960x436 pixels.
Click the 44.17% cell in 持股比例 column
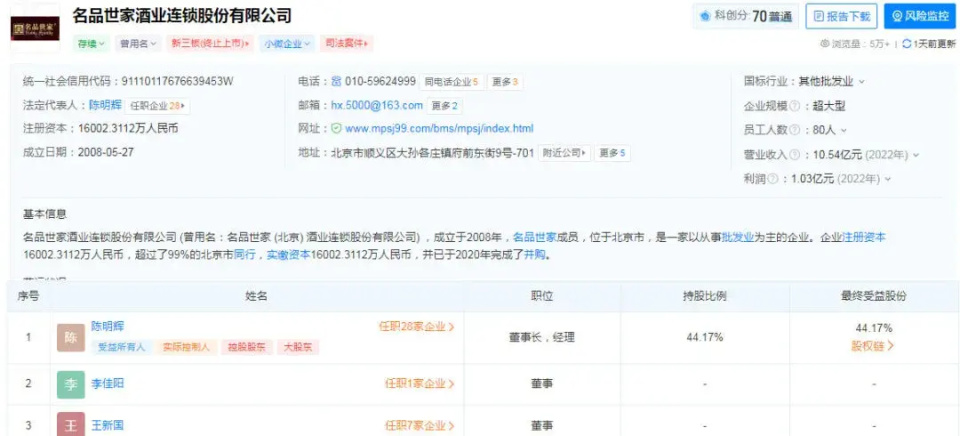coord(705,337)
